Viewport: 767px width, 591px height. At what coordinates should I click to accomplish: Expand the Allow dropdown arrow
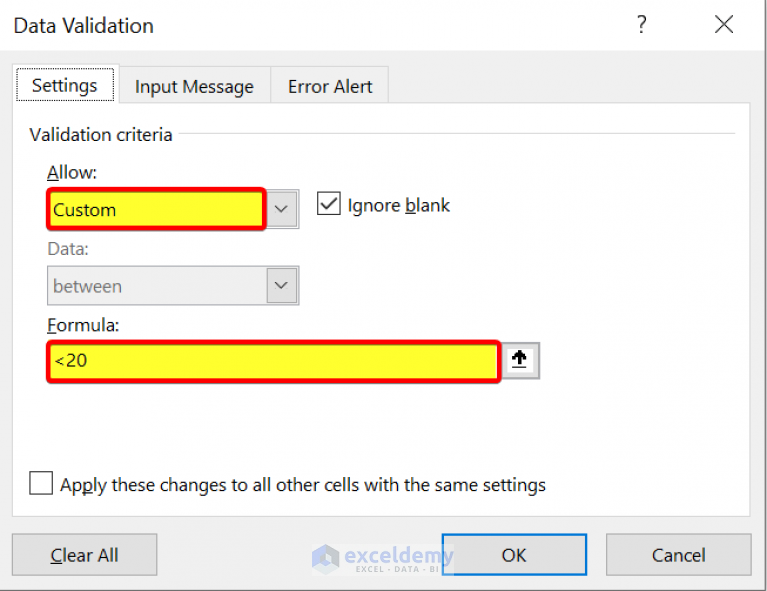click(x=281, y=209)
